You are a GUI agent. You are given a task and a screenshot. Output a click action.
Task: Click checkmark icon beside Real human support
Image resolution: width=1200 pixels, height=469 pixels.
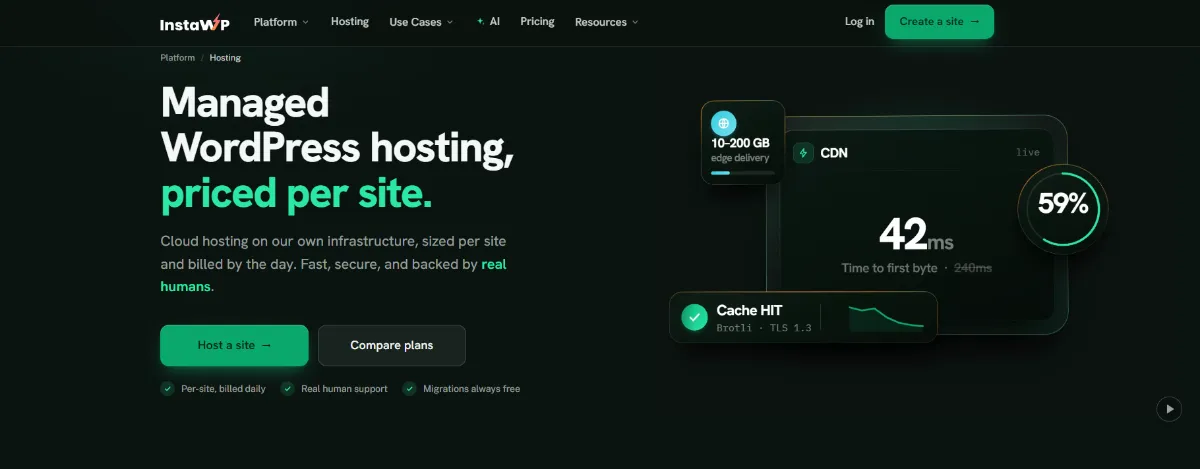(x=288, y=388)
